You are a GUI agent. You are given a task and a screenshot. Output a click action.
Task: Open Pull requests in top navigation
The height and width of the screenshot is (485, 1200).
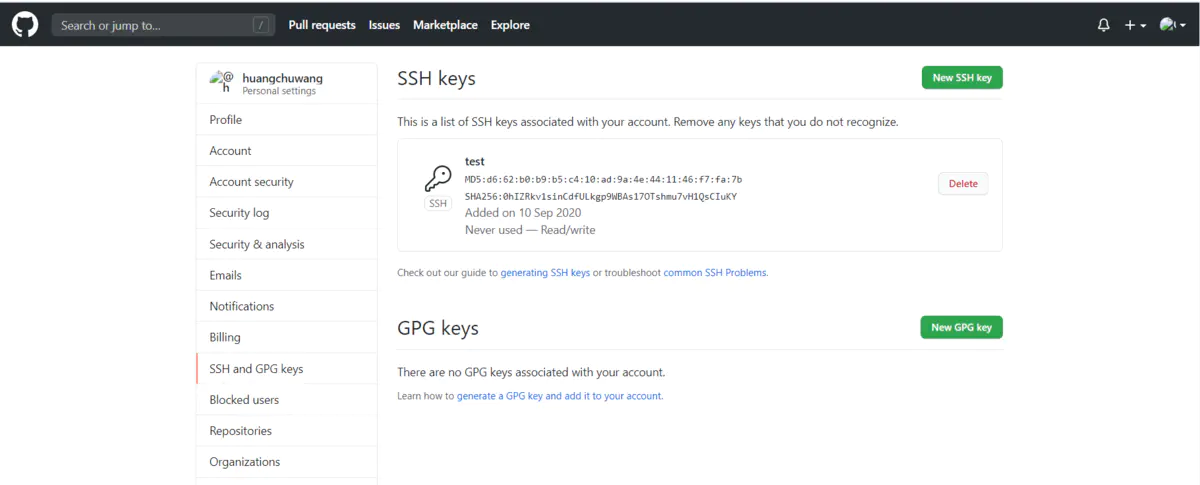322,25
